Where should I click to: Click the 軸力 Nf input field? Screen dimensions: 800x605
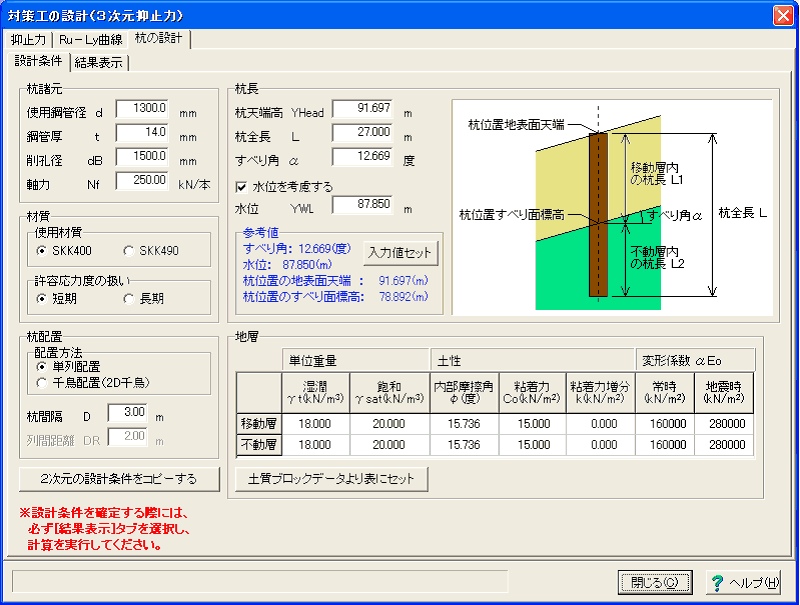[142, 180]
